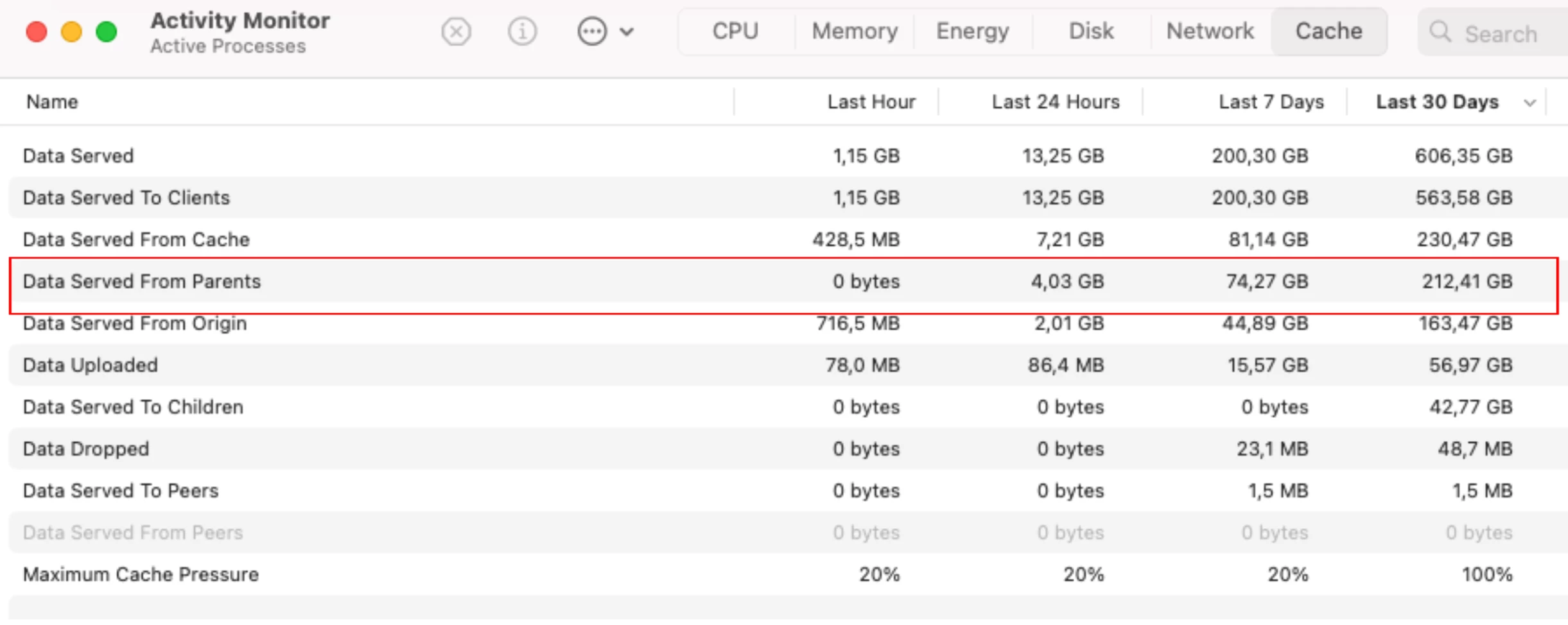Image resolution: width=1568 pixels, height=625 pixels.
Task: Click the 163,47 GB value
Action: (1465, 323)
